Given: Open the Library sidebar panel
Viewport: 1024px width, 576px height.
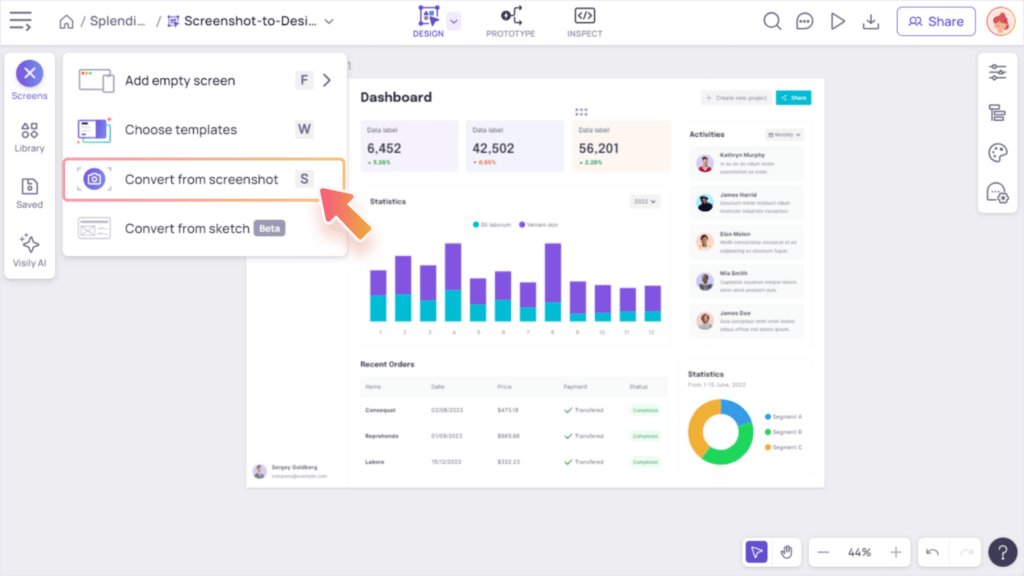Looking at the screenshot, I should [29, 137].
